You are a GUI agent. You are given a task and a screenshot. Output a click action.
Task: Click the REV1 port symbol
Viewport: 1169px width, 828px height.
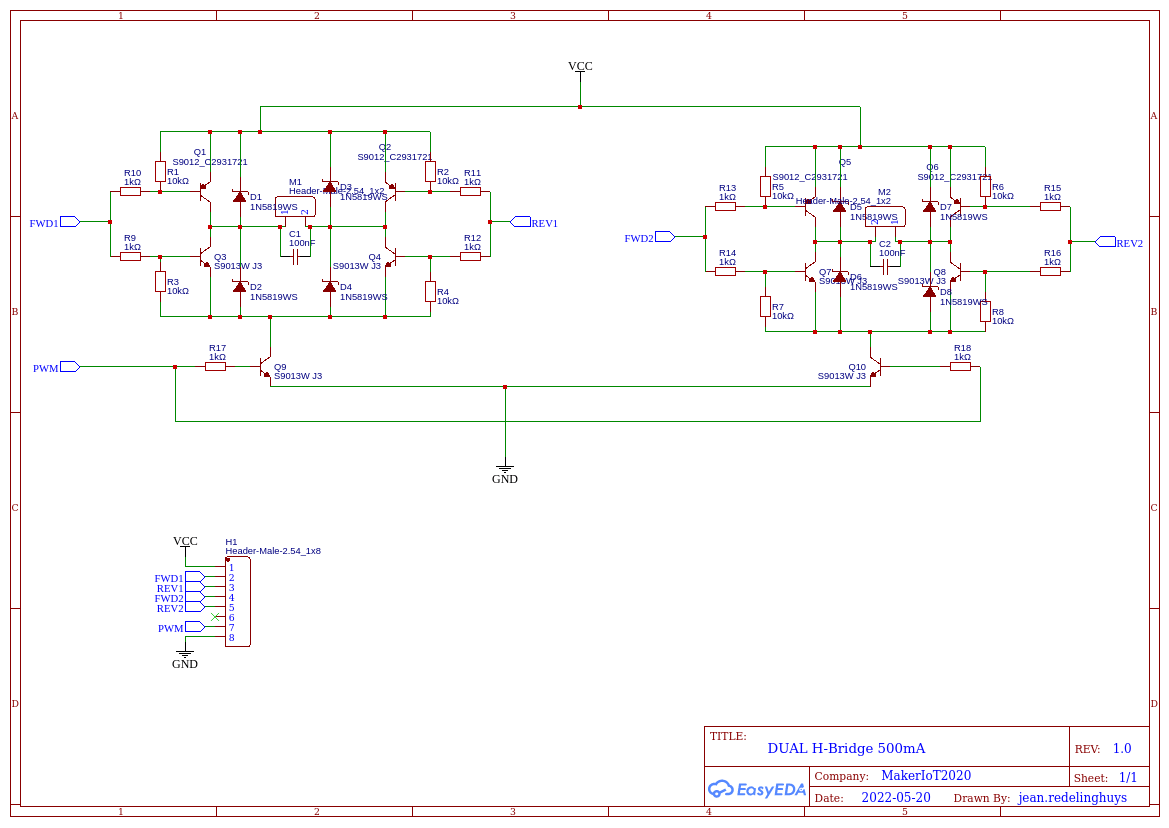click(520, 222)
